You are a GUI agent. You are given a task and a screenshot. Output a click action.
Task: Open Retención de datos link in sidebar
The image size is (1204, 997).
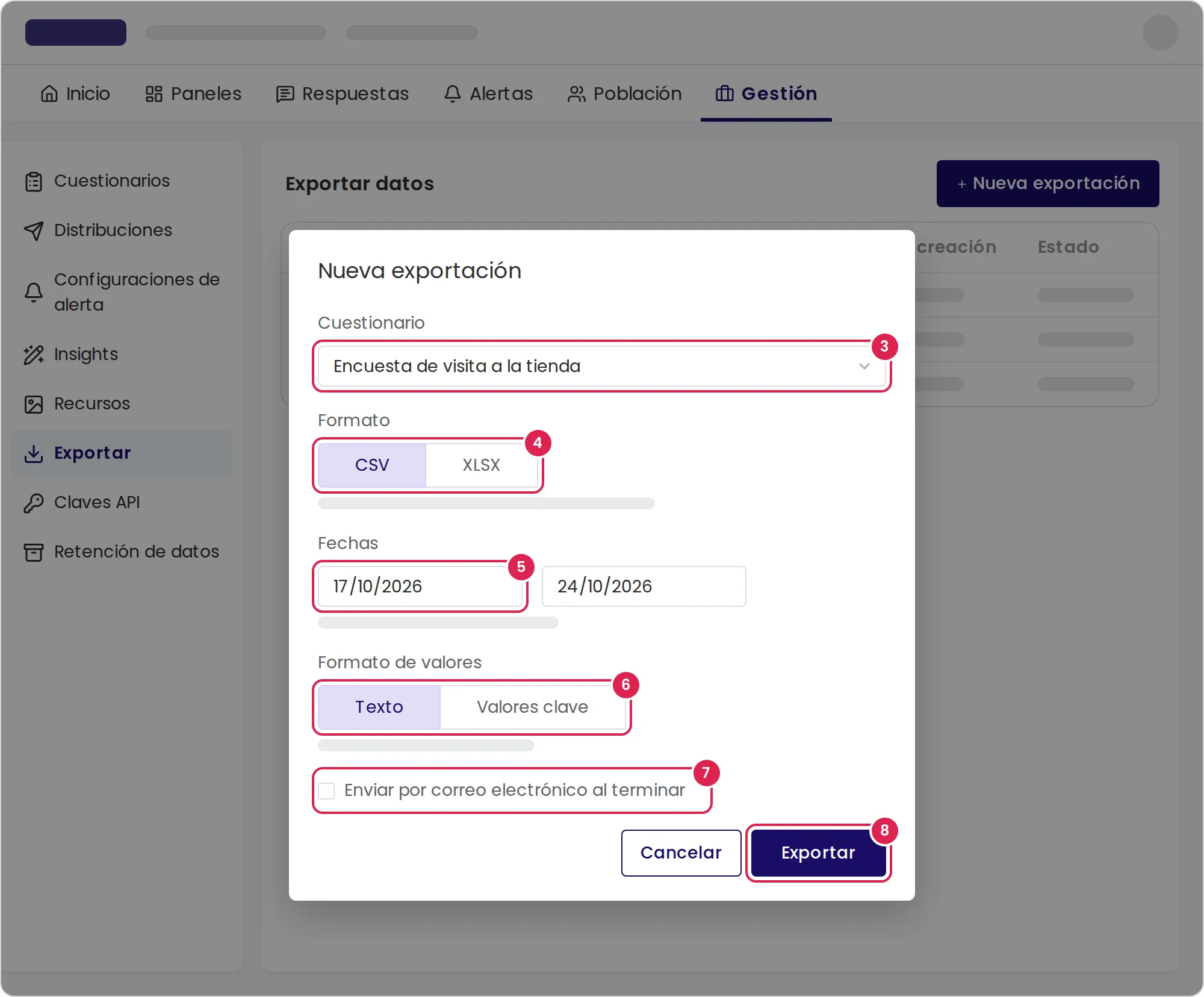[122, 552]
